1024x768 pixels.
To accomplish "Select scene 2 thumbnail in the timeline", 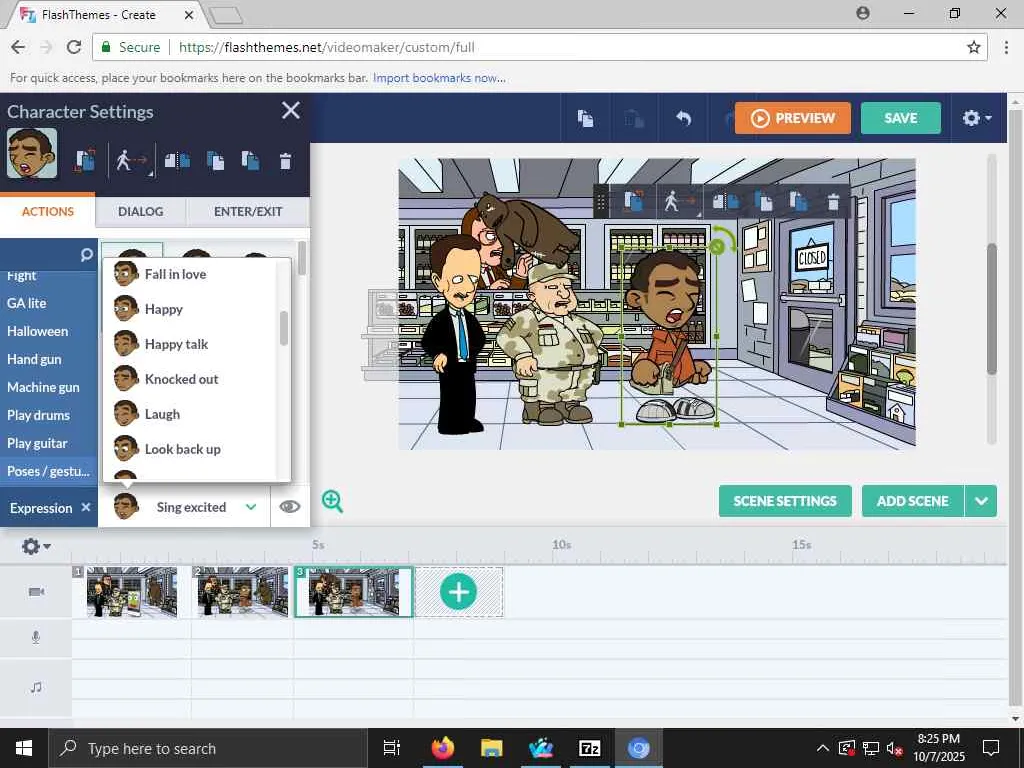I will [242, 592].
